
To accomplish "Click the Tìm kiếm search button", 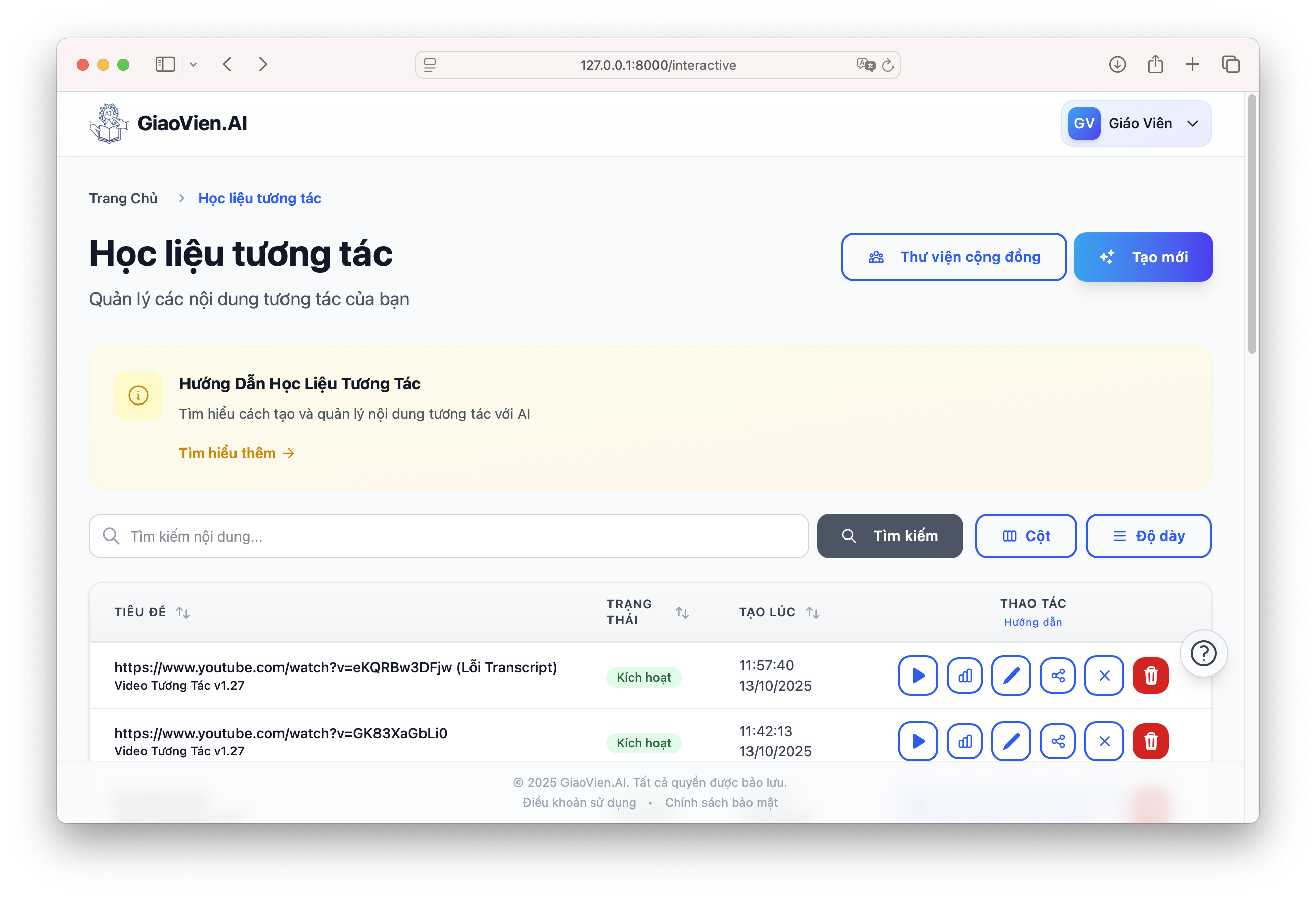I will 889,536.
